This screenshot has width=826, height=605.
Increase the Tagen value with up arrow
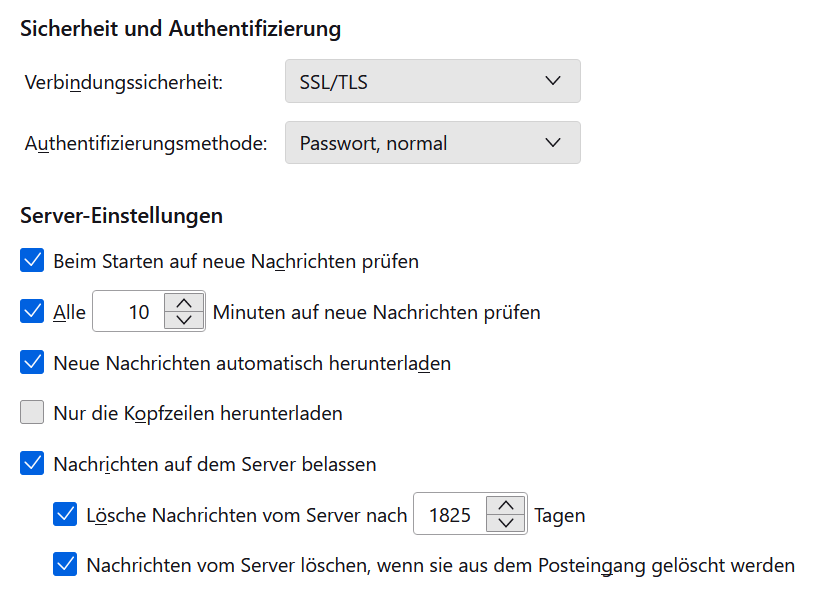pos(506,505)
